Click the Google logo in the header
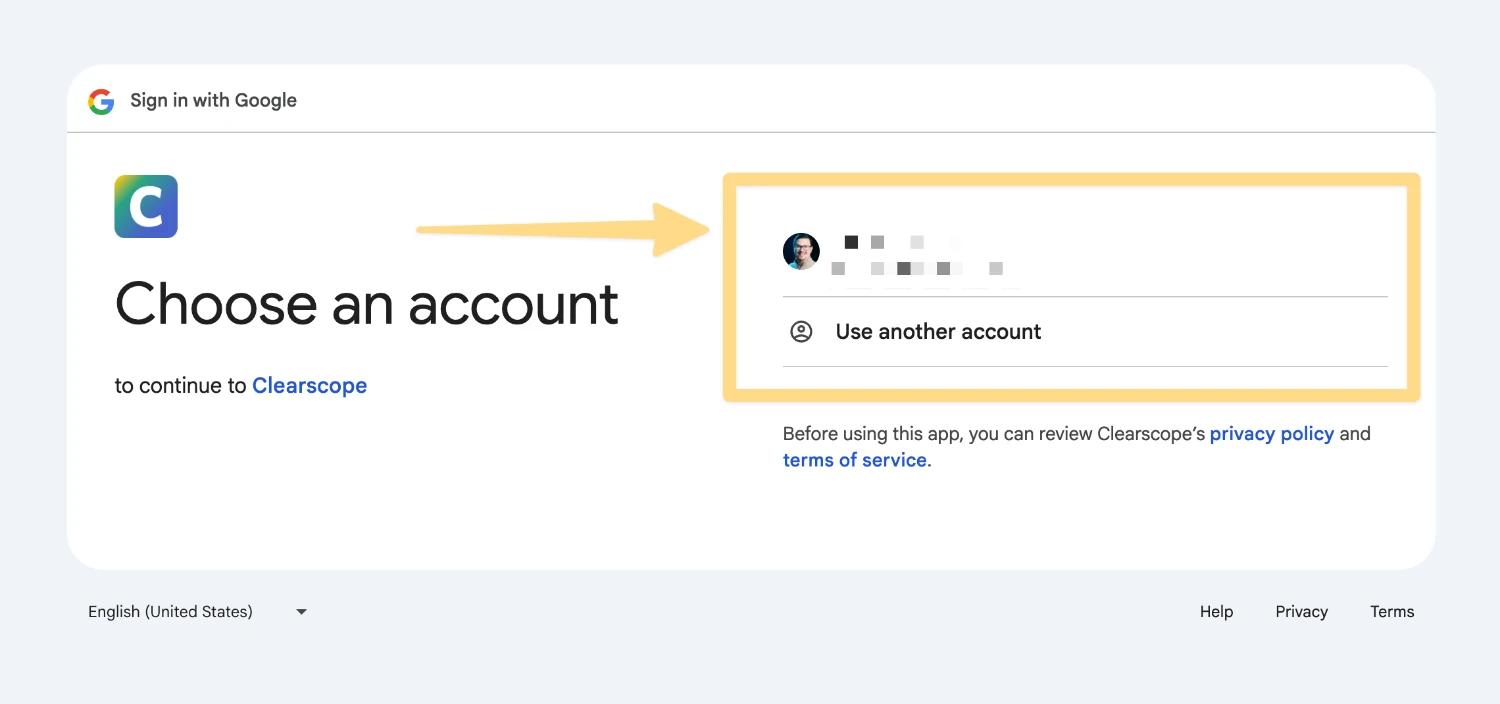1500x704 pixels. point(101,101)
